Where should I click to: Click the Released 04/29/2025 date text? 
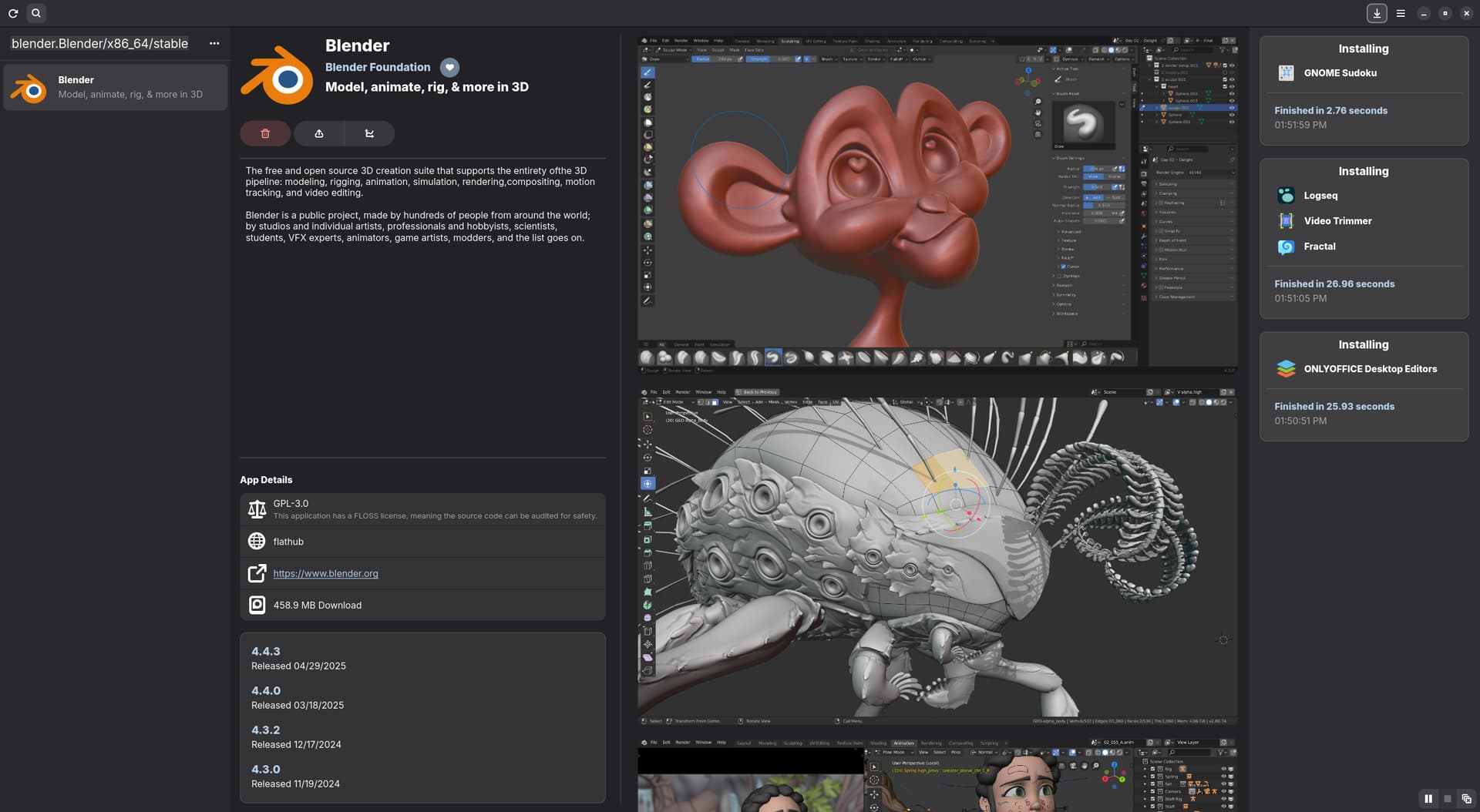[x=298, y=666]
